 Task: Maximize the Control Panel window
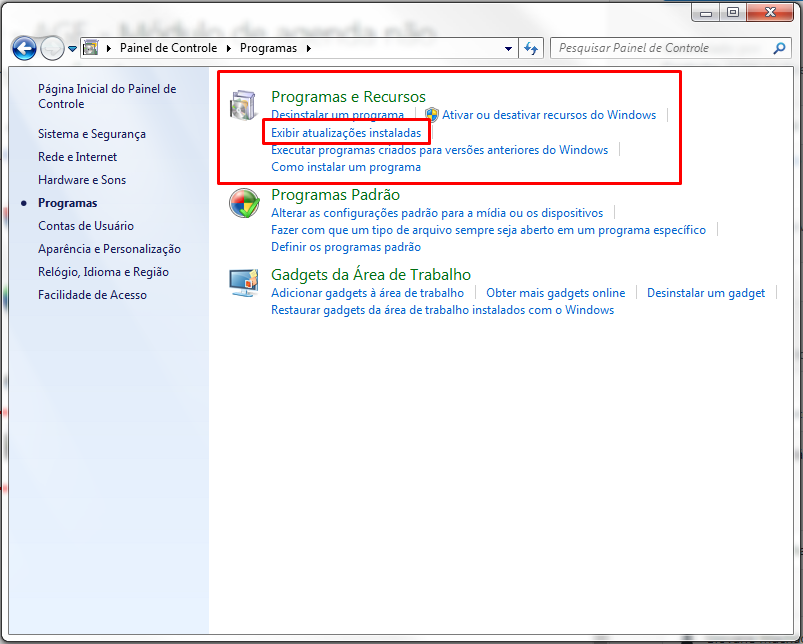(x=733, y=12)
